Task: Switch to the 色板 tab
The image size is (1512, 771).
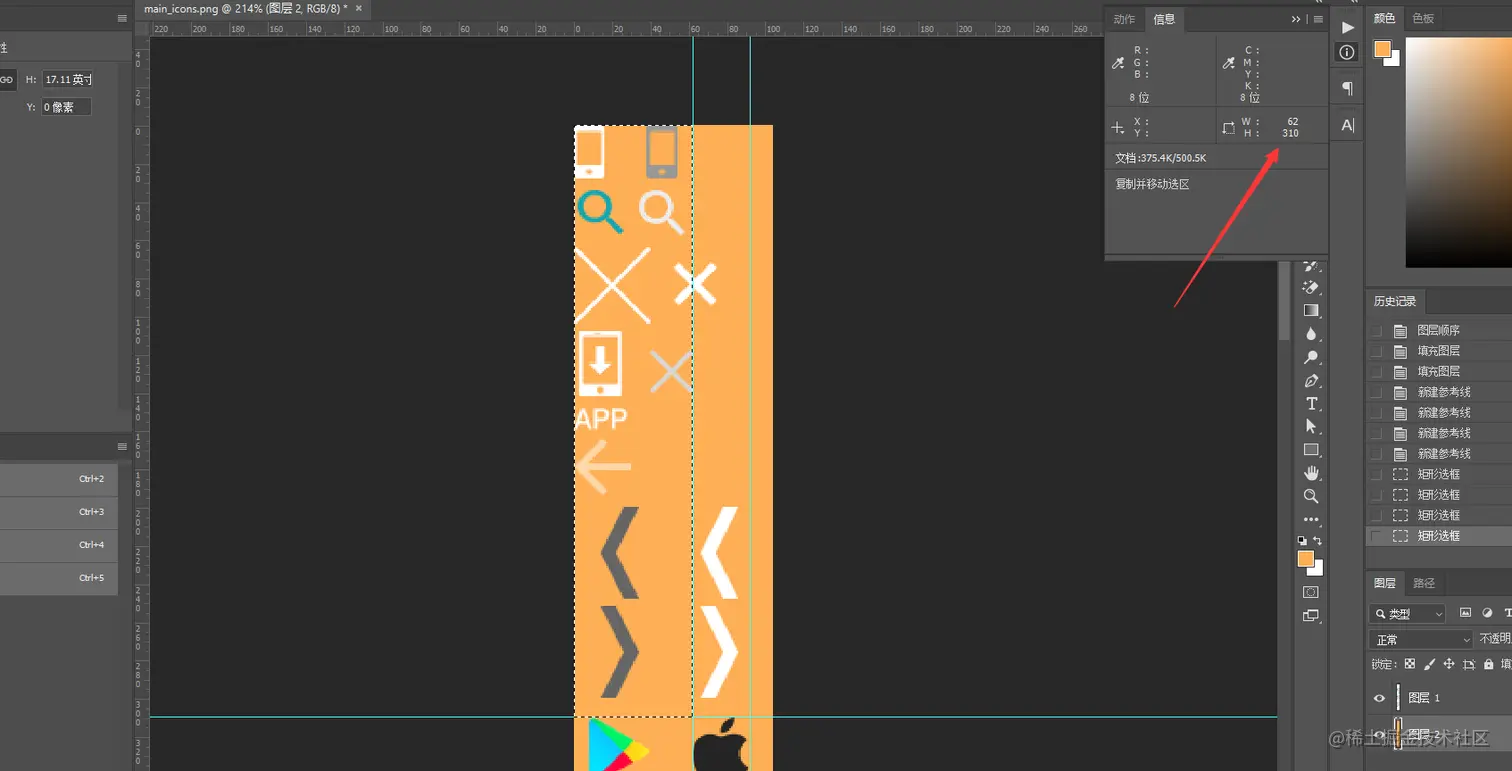Action: pyautogui.click(x=1422, y=18)
